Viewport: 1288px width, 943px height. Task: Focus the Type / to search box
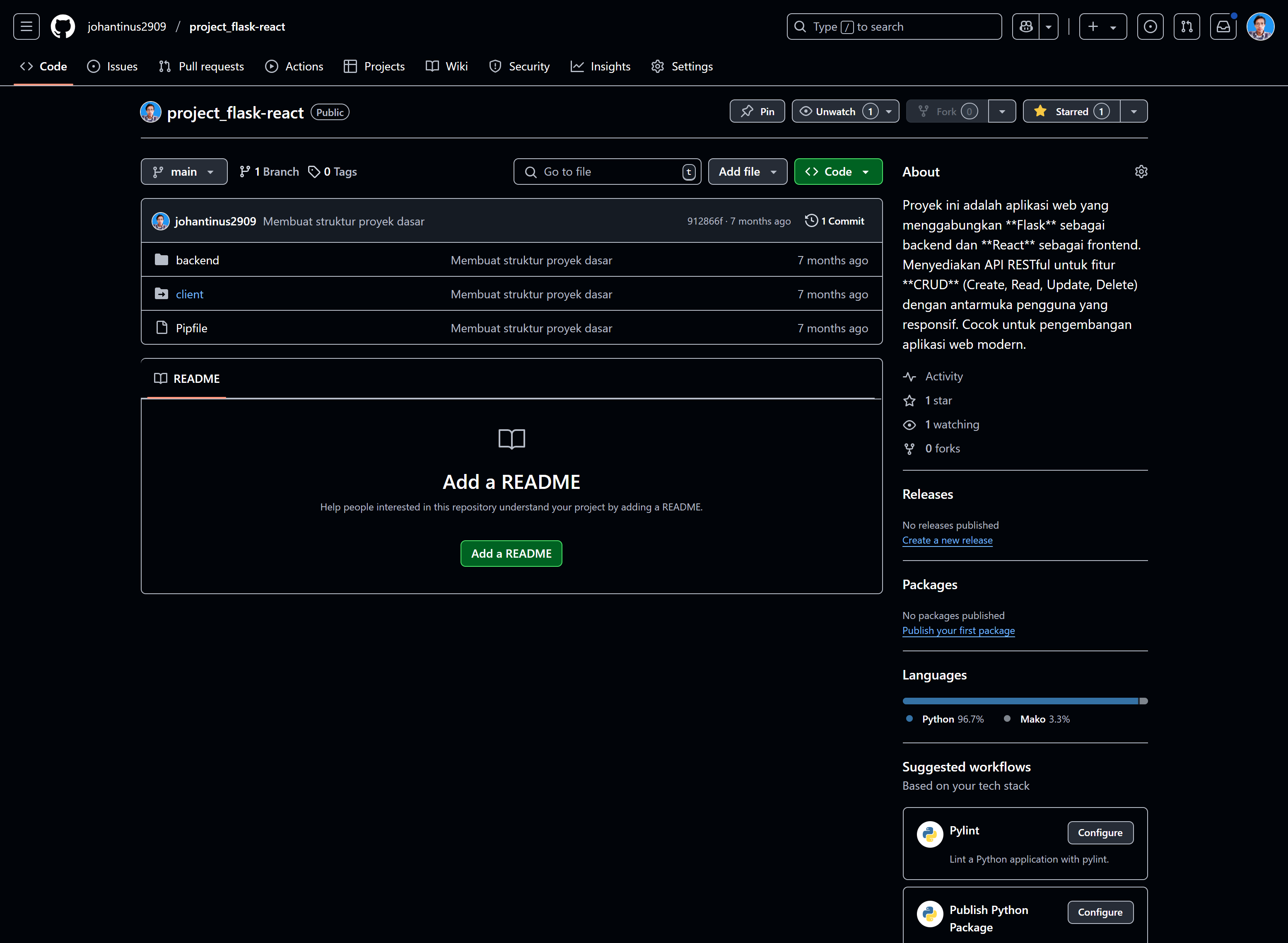coord(894,26)
